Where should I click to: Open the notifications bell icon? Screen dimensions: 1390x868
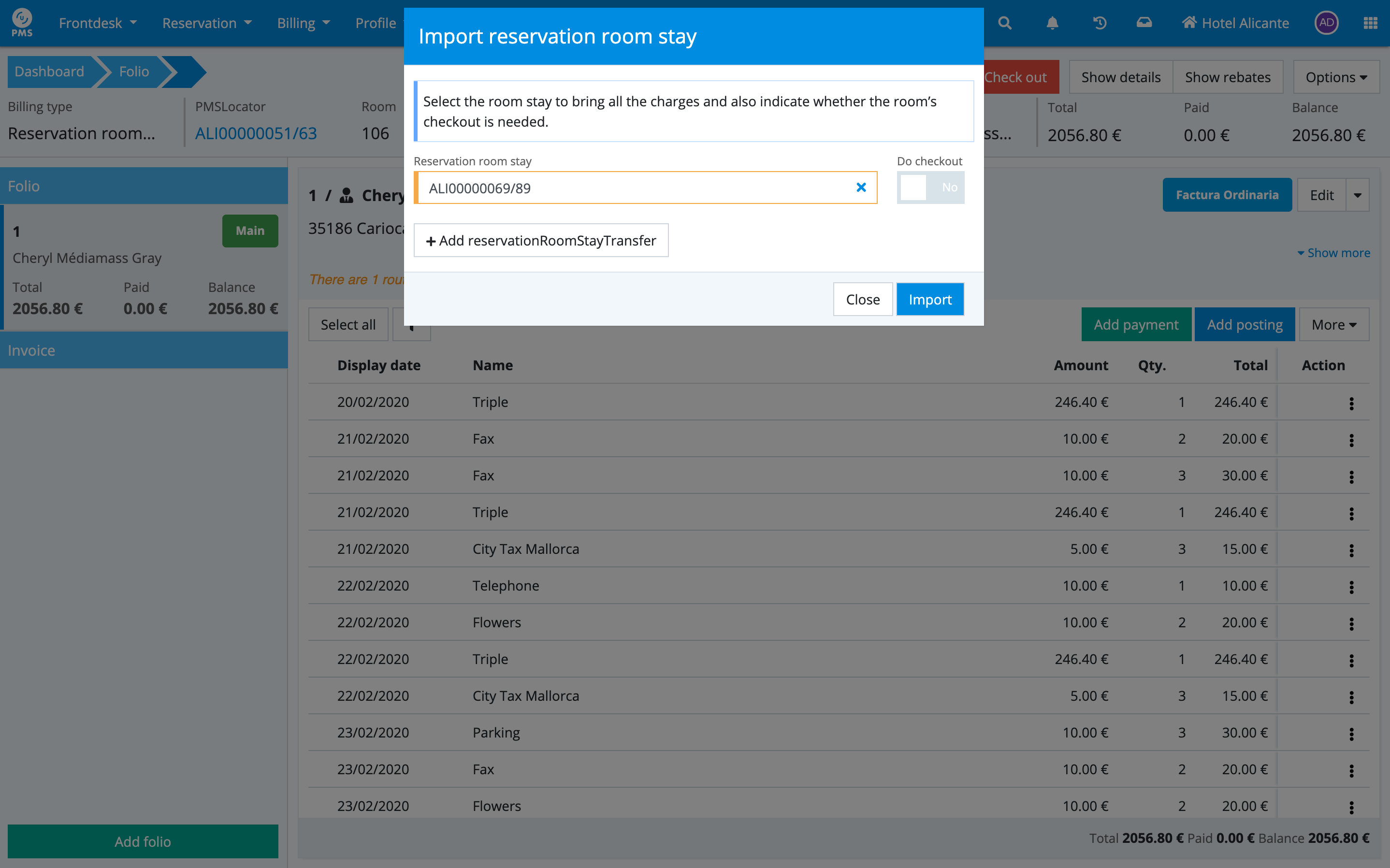[1052, 23]
